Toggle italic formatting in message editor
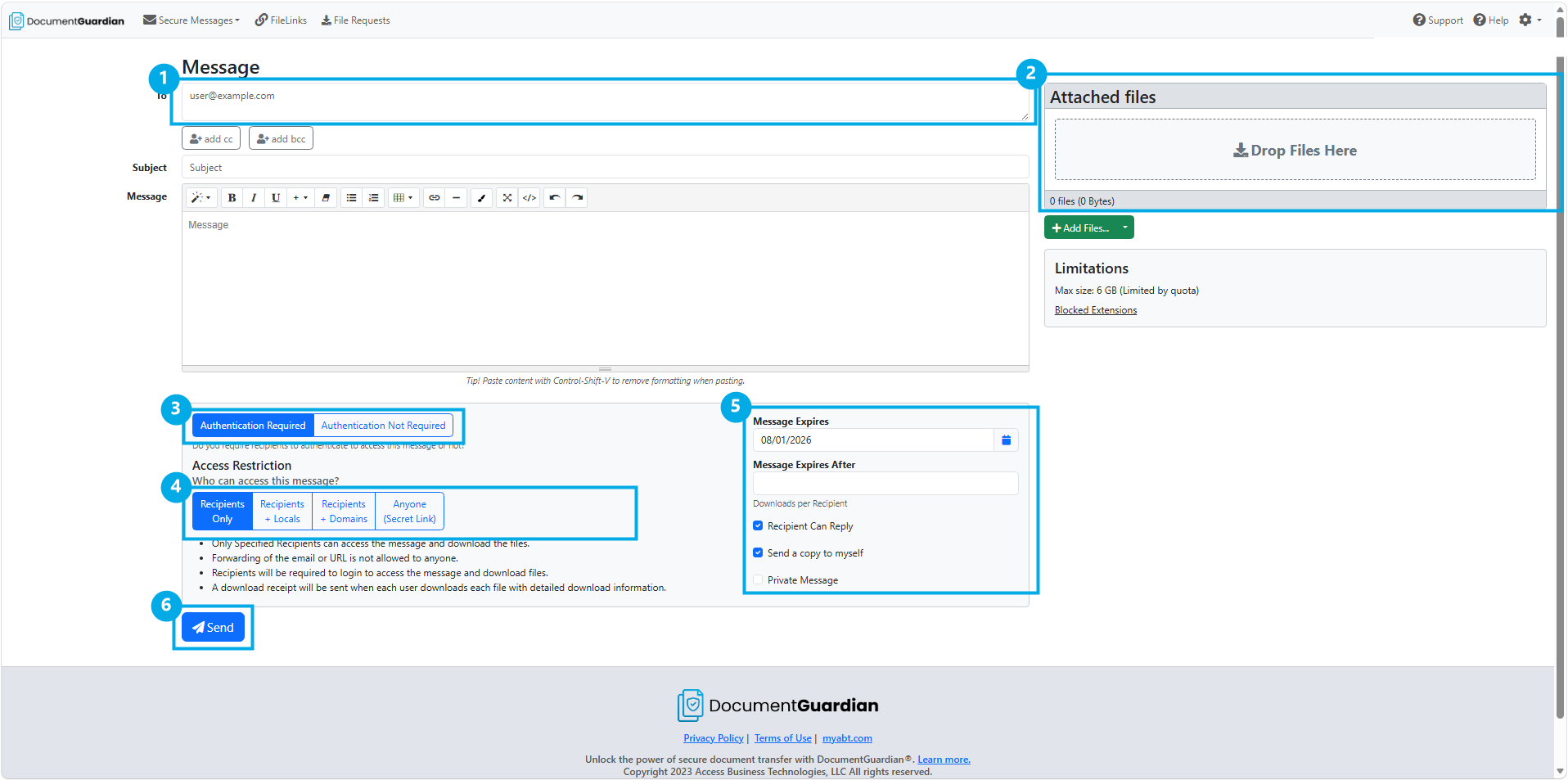Viewport: 1568px width, 780px height. (254, 197)
